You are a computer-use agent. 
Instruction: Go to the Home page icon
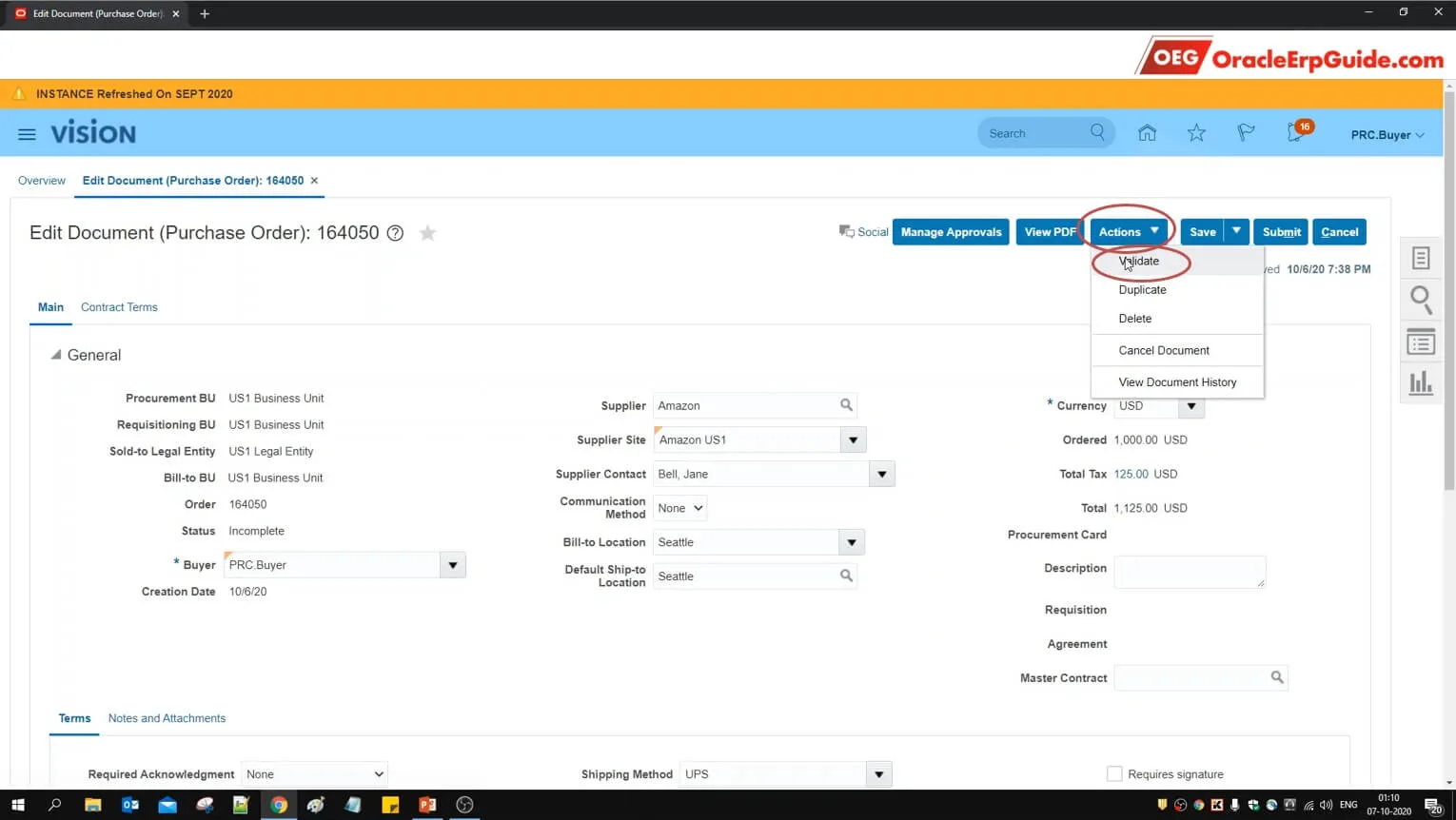pyautogui.click(x=1147, y=133)
